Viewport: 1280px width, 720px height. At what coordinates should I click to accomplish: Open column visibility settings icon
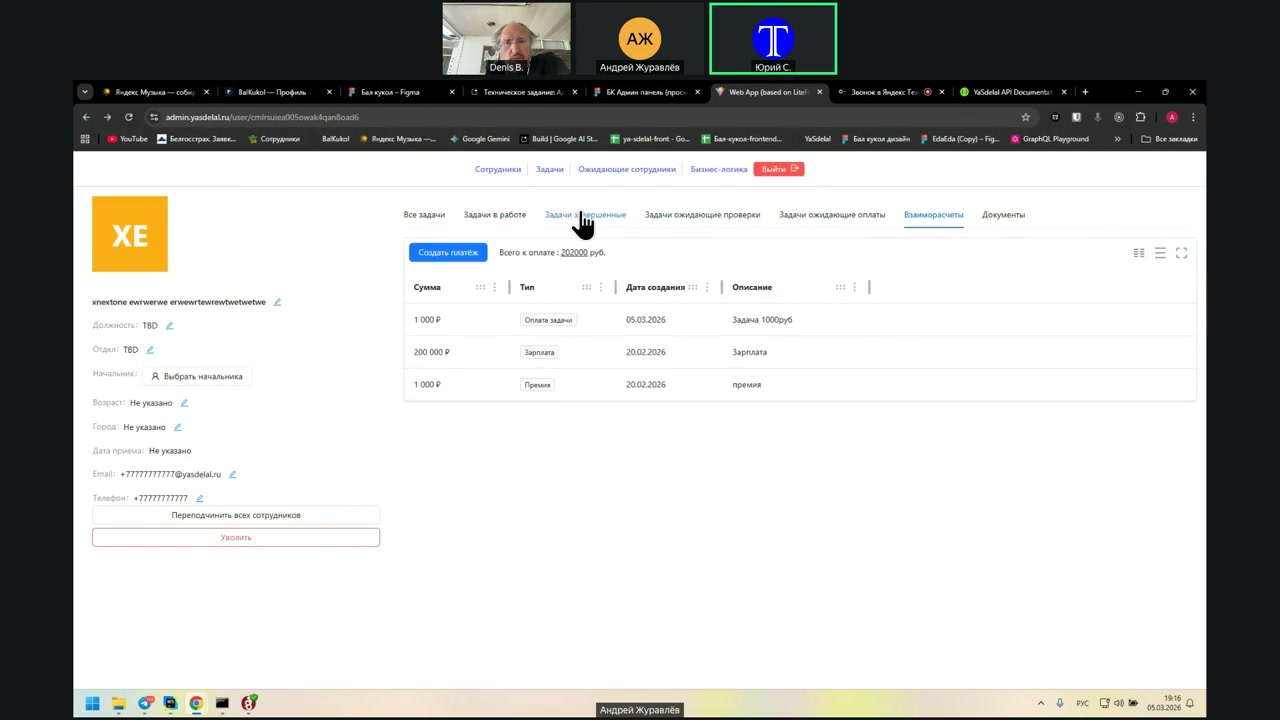click(x=1138, y=253)
